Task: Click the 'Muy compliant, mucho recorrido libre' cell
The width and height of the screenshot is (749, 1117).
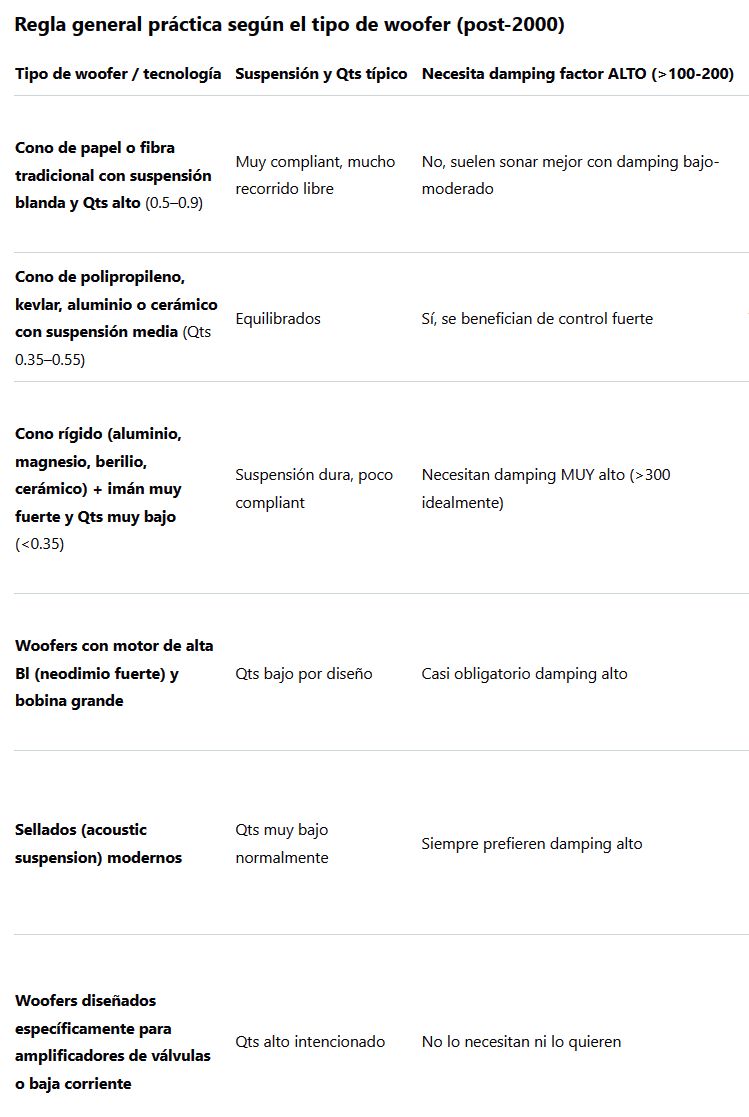Action: [315, 175]
